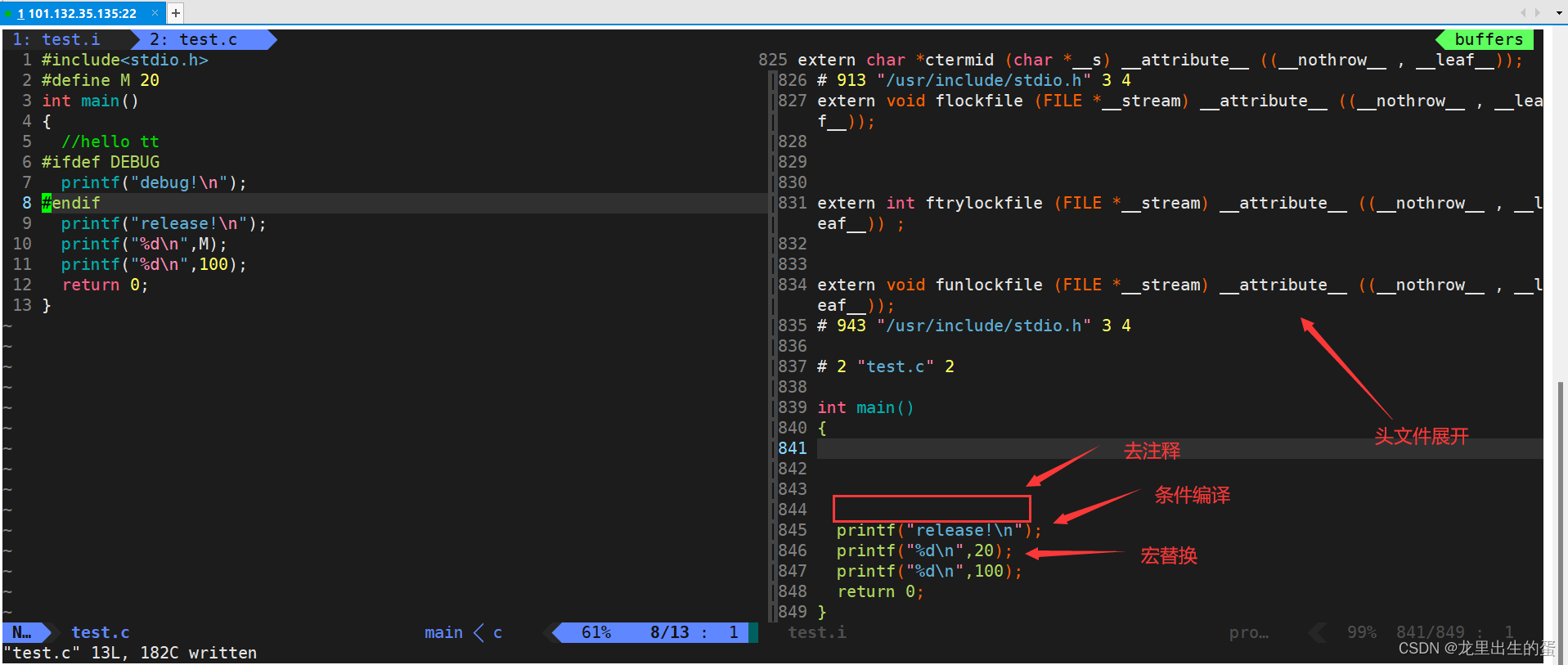Click printf("%d\n",20) on line 846
Screen dimensions: 1568x665
(924, 550)
